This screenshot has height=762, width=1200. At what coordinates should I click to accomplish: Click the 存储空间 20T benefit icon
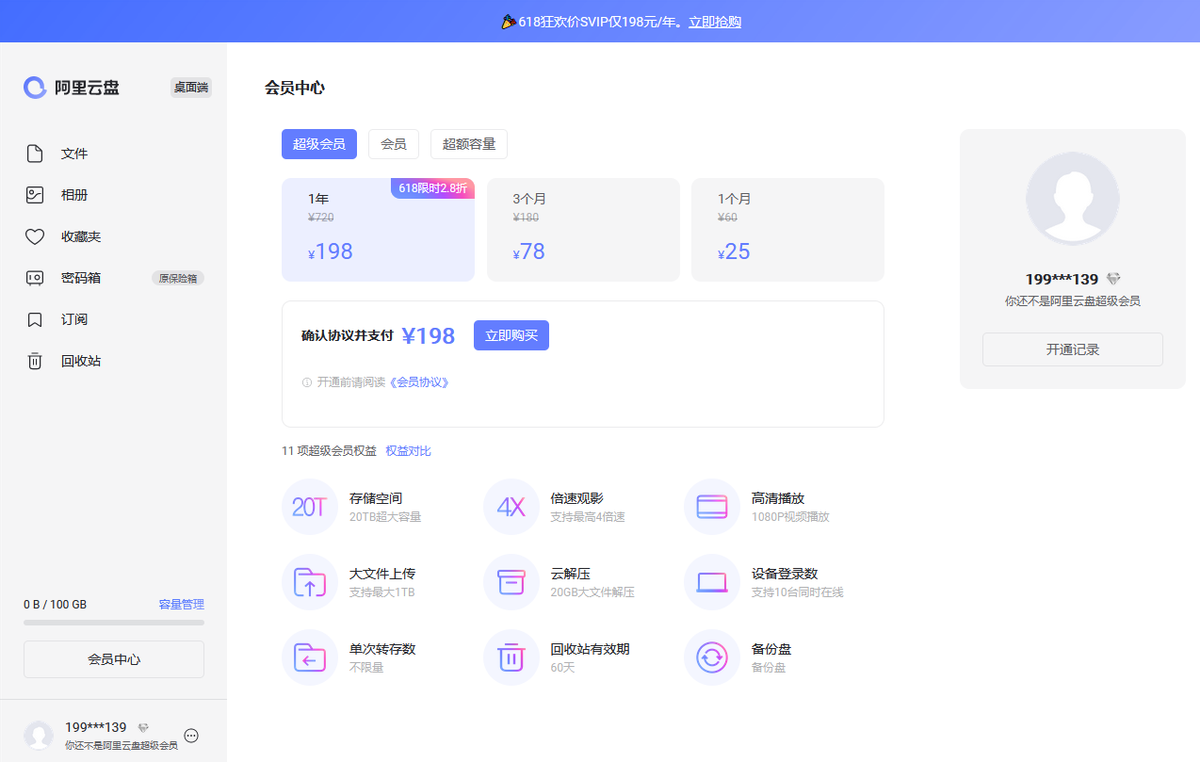coord(310,507)
